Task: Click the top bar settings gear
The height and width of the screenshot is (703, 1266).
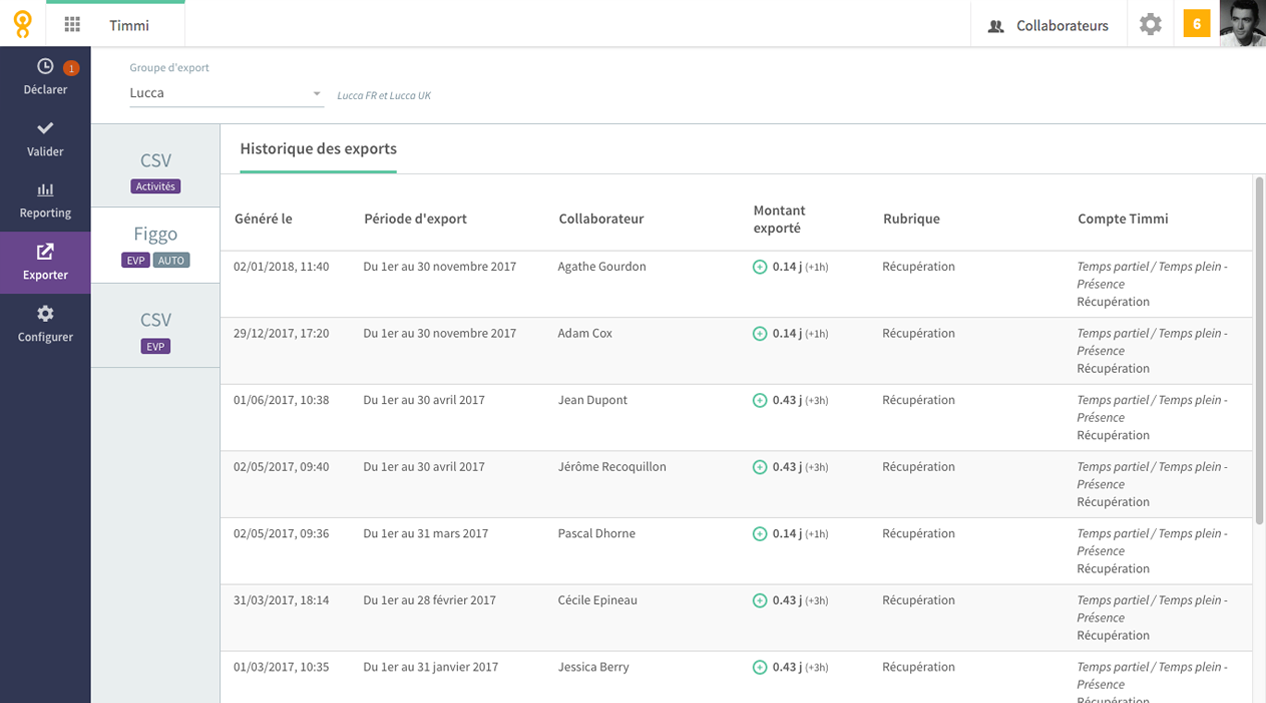Action: click(1151, 24)
